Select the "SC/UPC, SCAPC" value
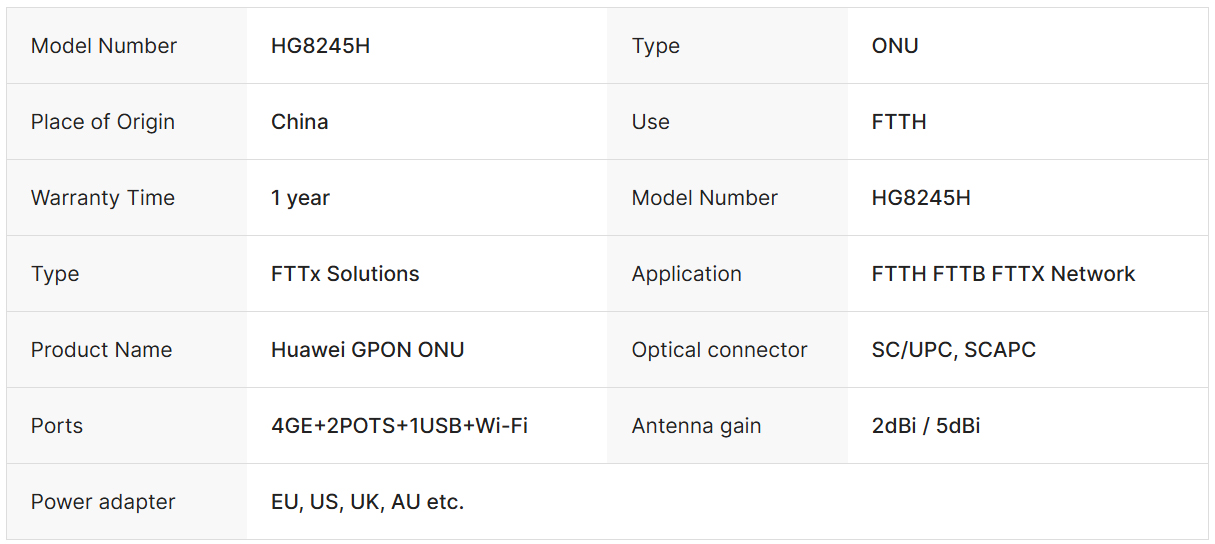 953,350
